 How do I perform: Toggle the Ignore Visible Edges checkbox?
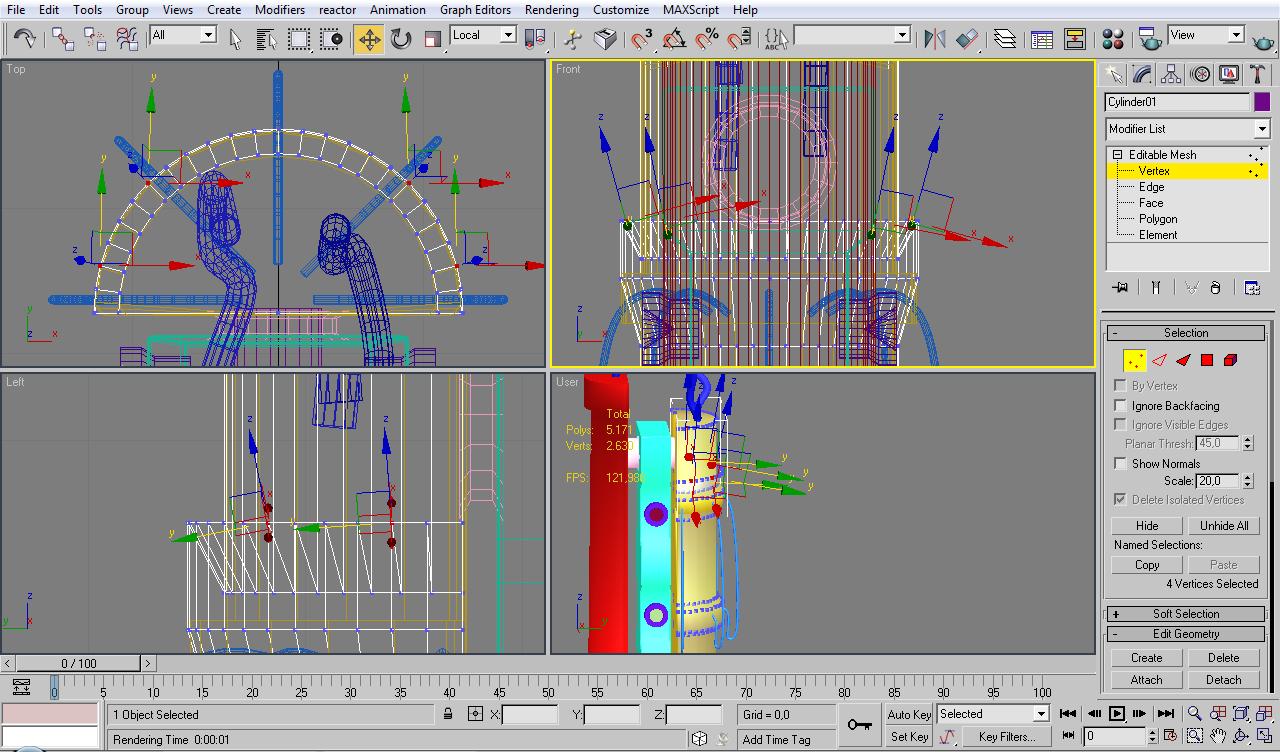[x=1120, y=424]
